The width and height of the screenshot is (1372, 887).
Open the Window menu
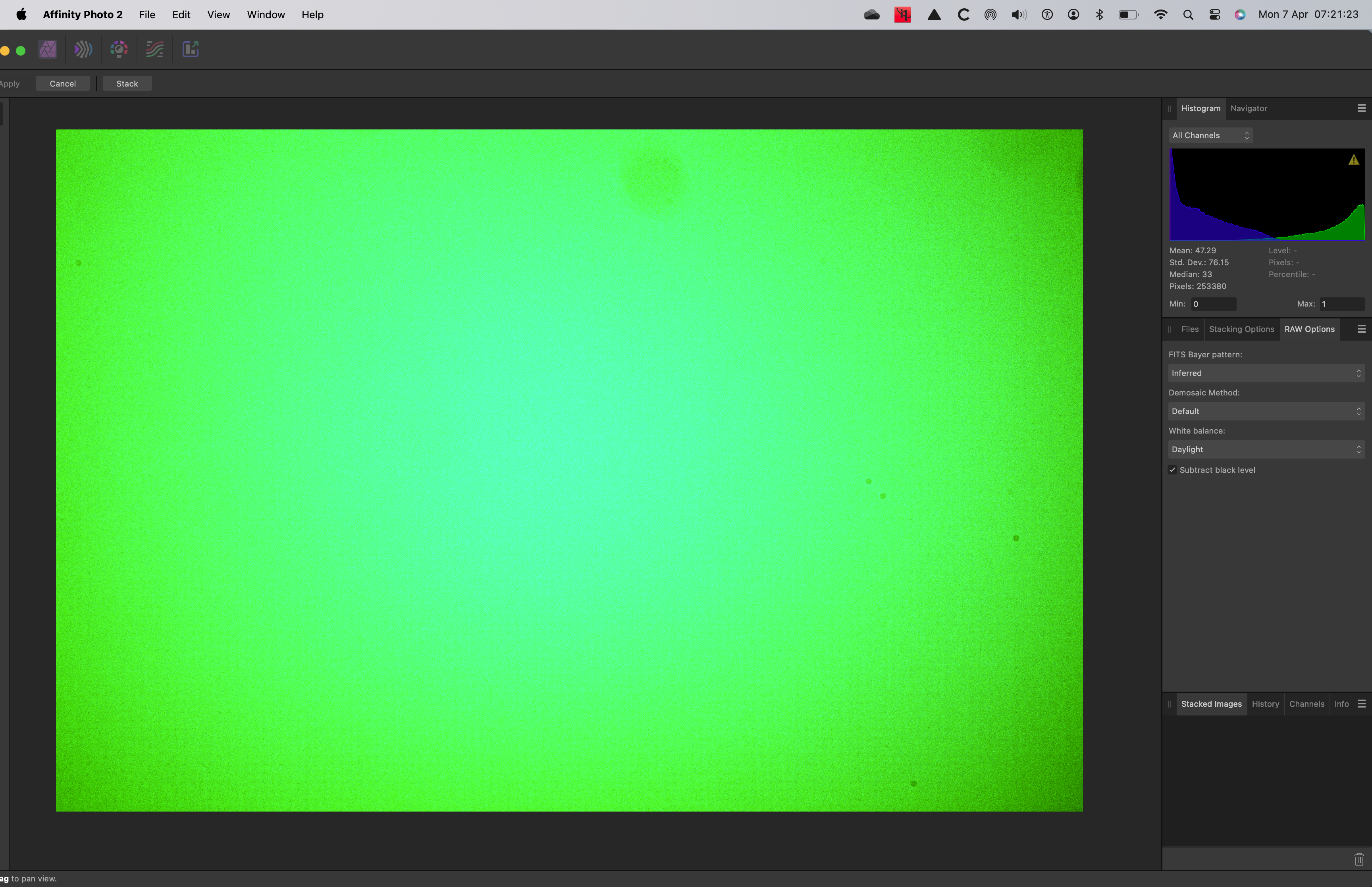click(266, 14)
